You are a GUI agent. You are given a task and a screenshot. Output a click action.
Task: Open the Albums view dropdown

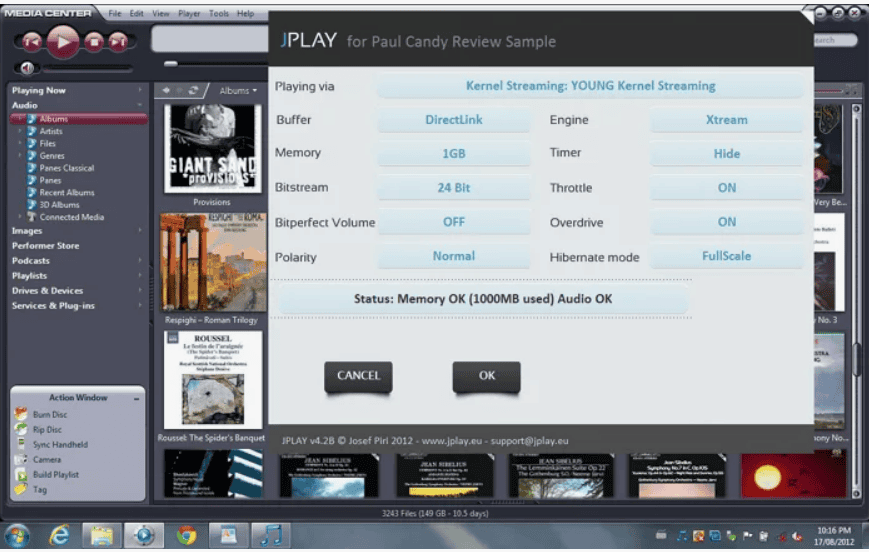tap(238, 90)
